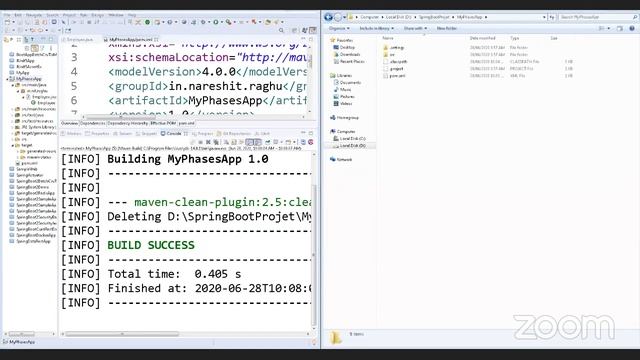
Task: Open the Display Selected Console dropdown
Action: coord(282,142)
